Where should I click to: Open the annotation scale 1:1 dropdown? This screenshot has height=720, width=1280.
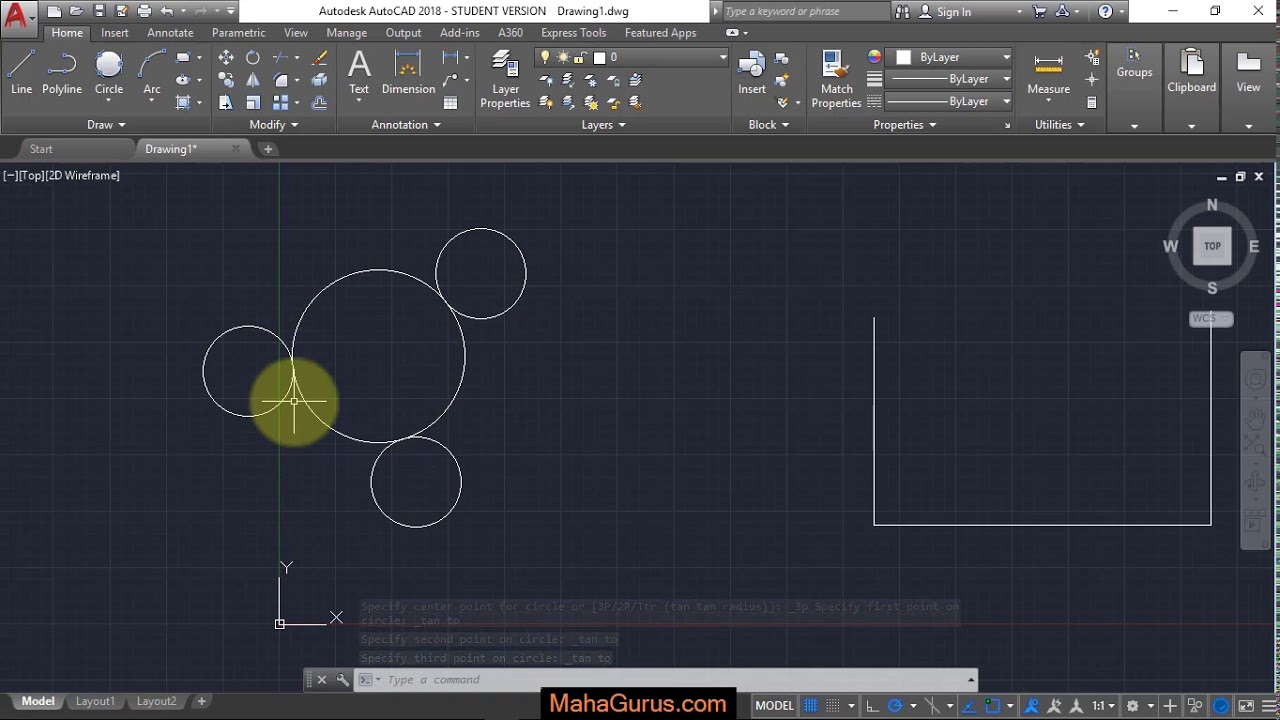pos(1103,706)
